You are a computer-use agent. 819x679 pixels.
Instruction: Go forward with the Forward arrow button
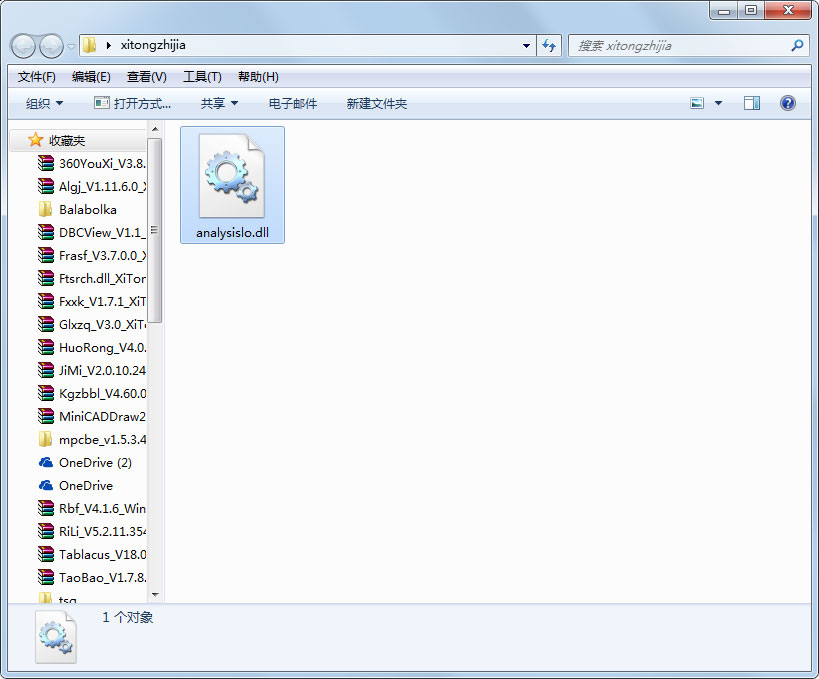[51, 46]
